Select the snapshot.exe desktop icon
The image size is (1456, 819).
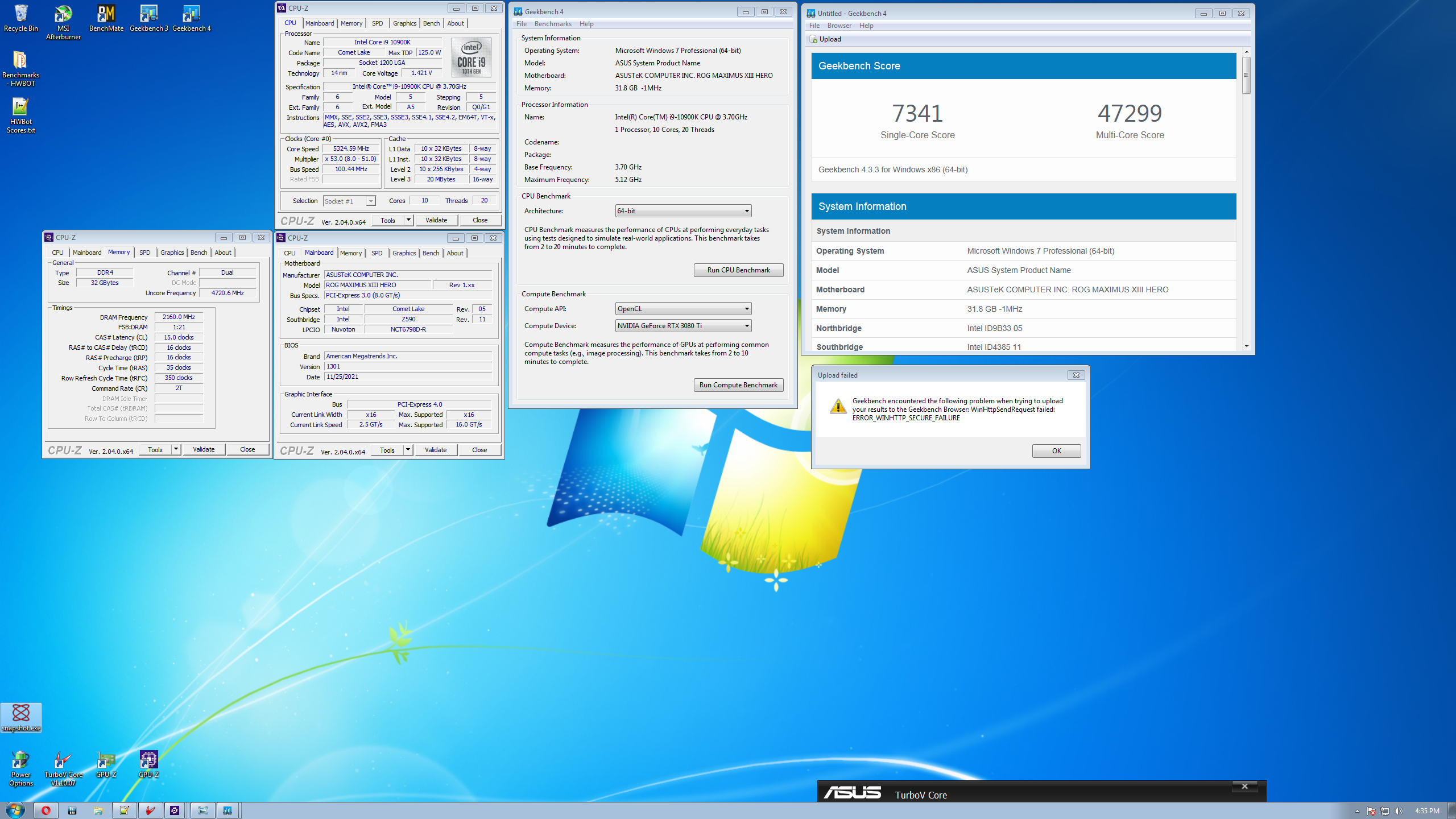[x=21, y=718]
